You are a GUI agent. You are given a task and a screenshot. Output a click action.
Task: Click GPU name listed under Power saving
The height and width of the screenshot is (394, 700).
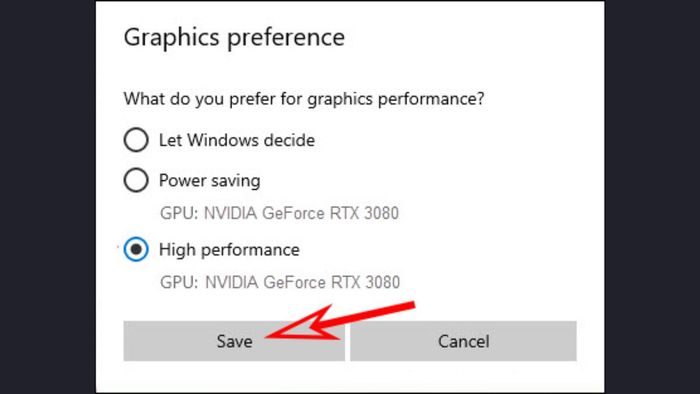(279, 213)
